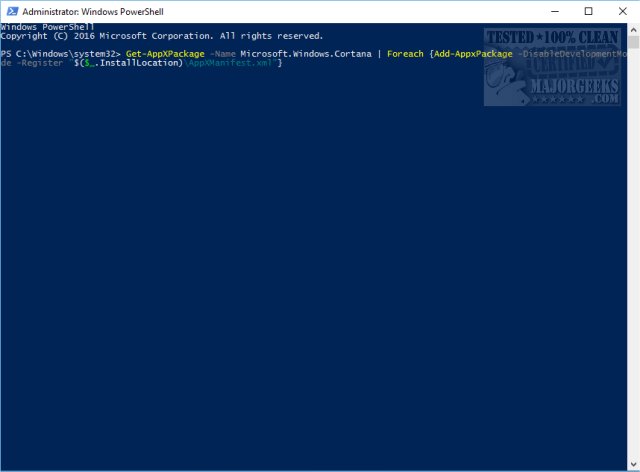The image size is (640, 472).
Task: Click the Microsoft.Windows.Cortana text
Action: [306, 54]
